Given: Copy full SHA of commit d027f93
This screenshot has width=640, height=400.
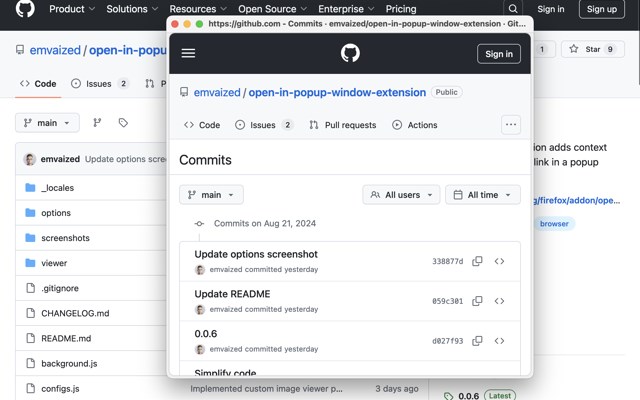Looking at the screenshot, I should 477,341.
